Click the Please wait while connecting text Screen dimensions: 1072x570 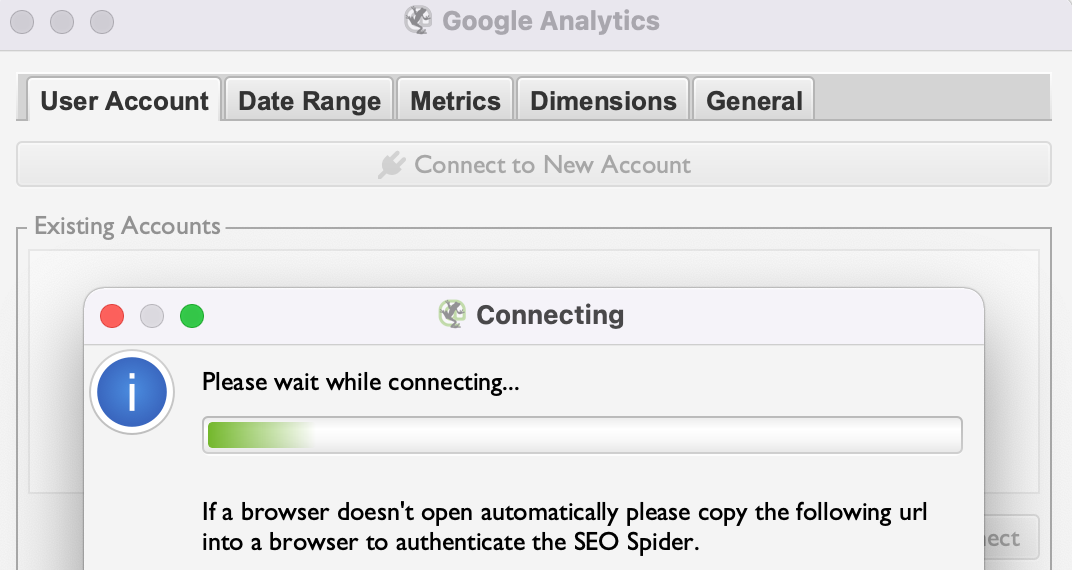click(360, 382)
